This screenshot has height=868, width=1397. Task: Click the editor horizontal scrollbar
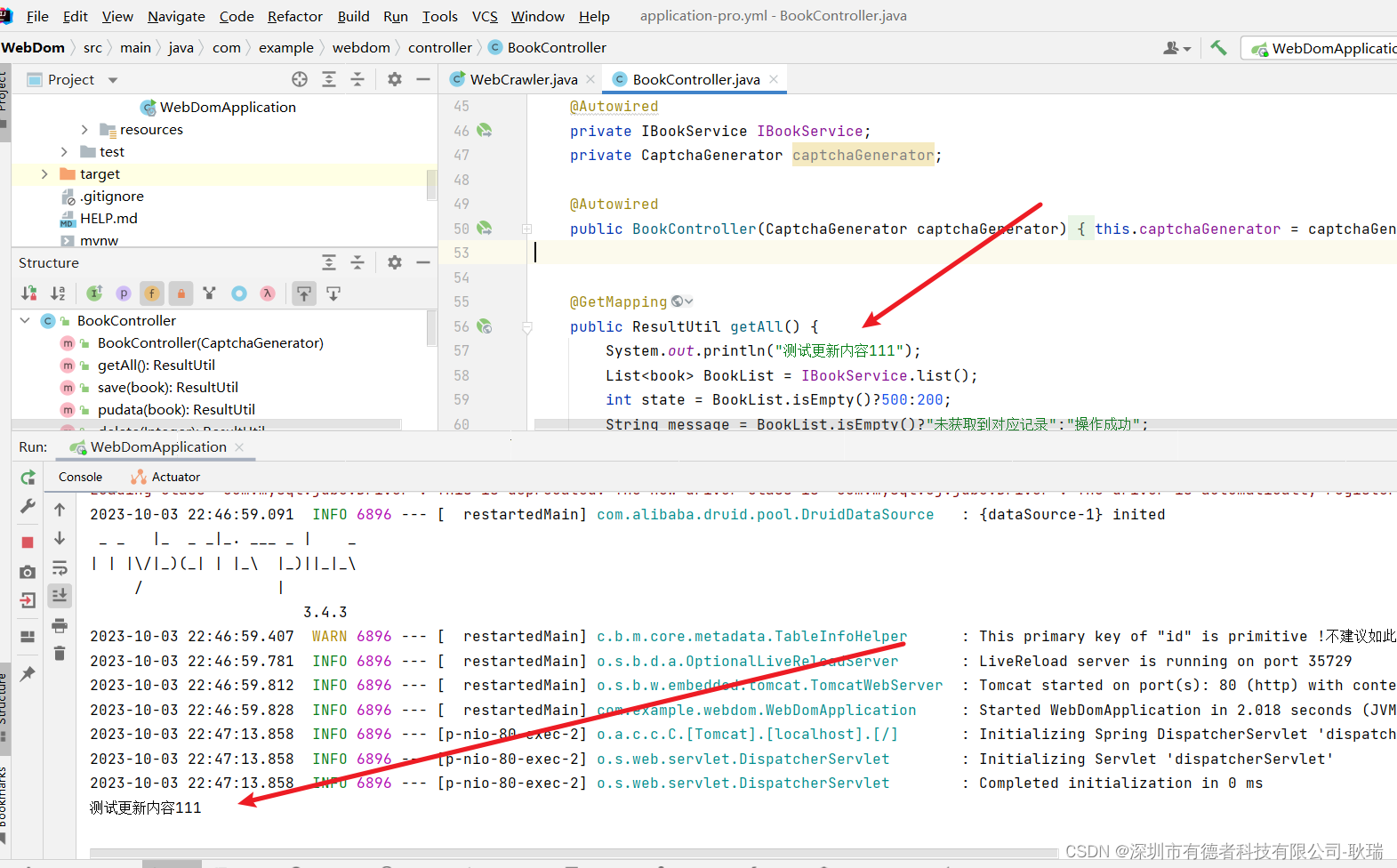click(965, 424)
